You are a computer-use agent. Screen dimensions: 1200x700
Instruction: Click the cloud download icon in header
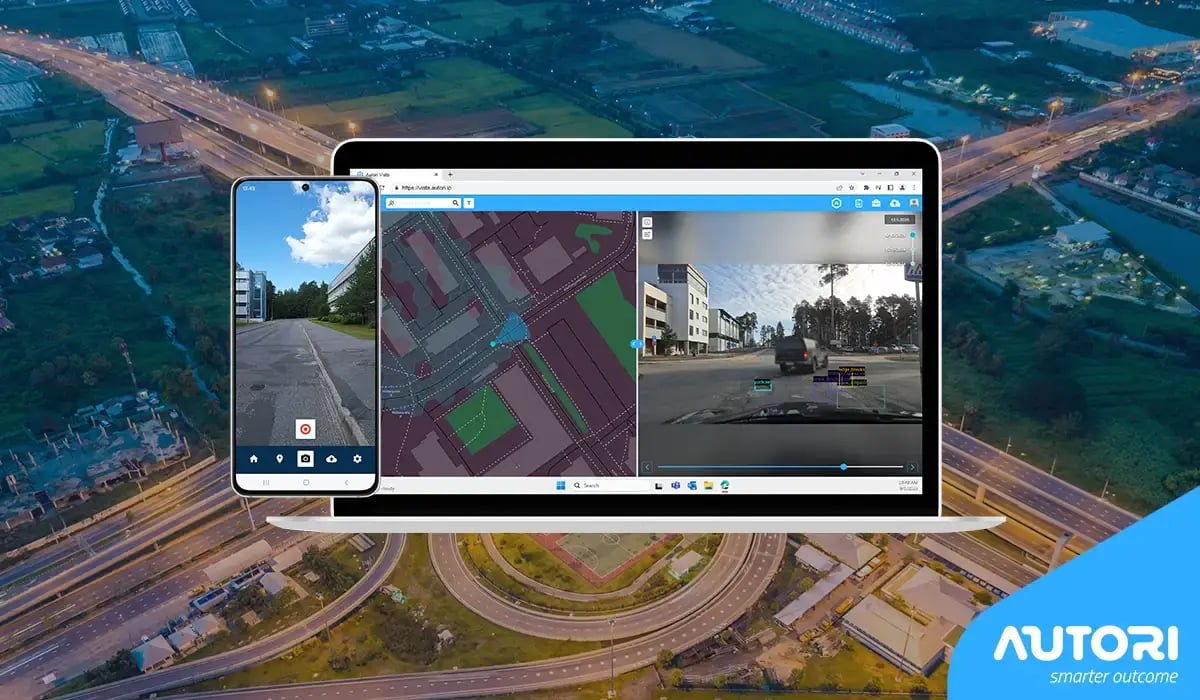point(895,203)
